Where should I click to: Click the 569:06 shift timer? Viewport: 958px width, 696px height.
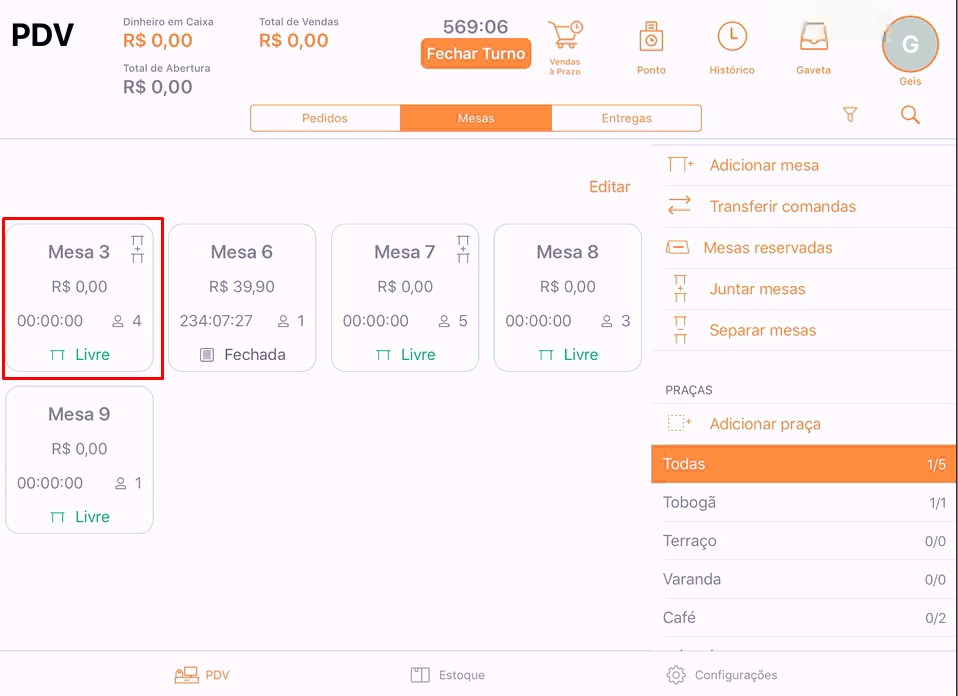475,27
